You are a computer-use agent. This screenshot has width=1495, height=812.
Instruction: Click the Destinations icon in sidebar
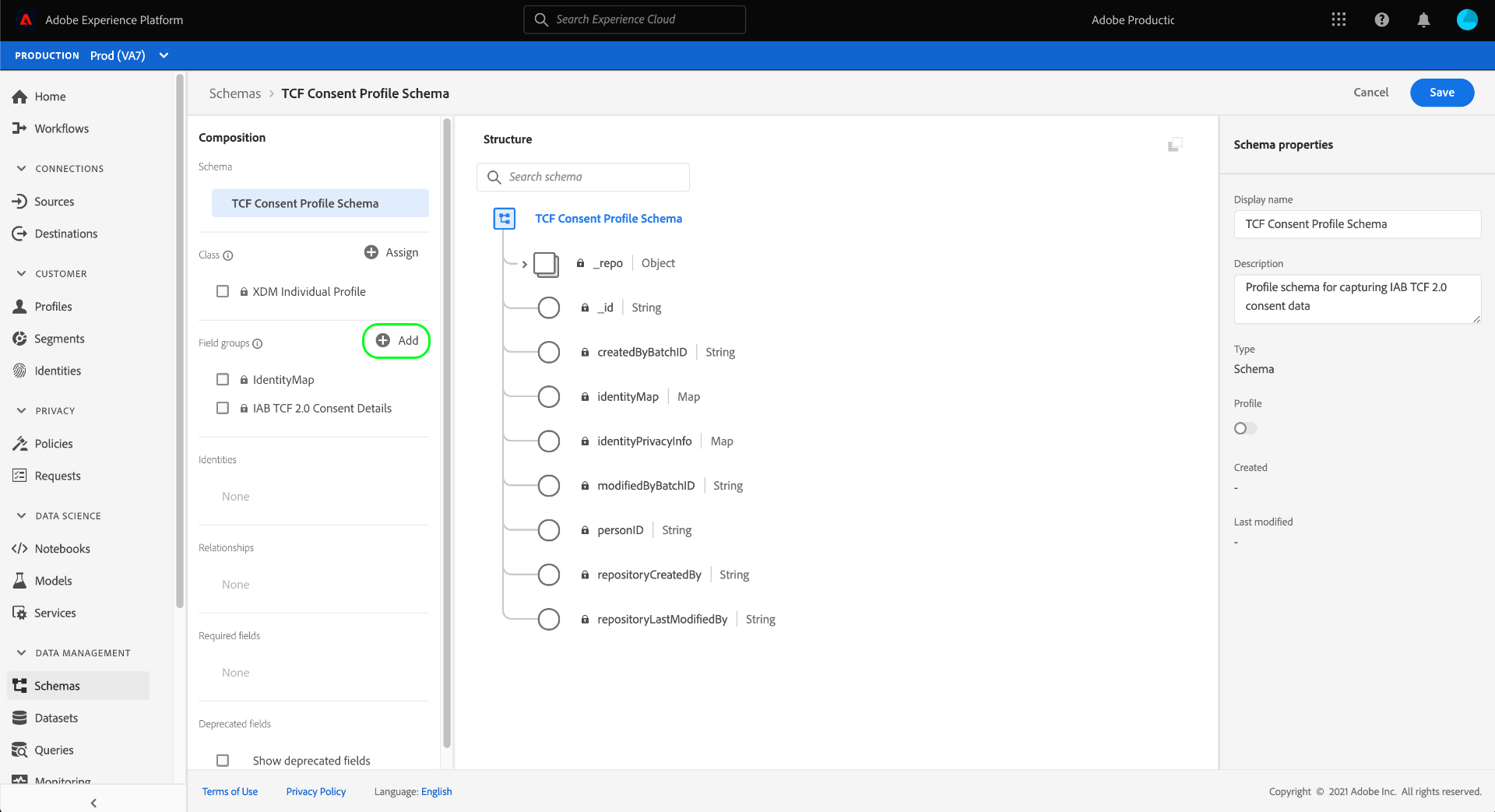click(19, 234)
